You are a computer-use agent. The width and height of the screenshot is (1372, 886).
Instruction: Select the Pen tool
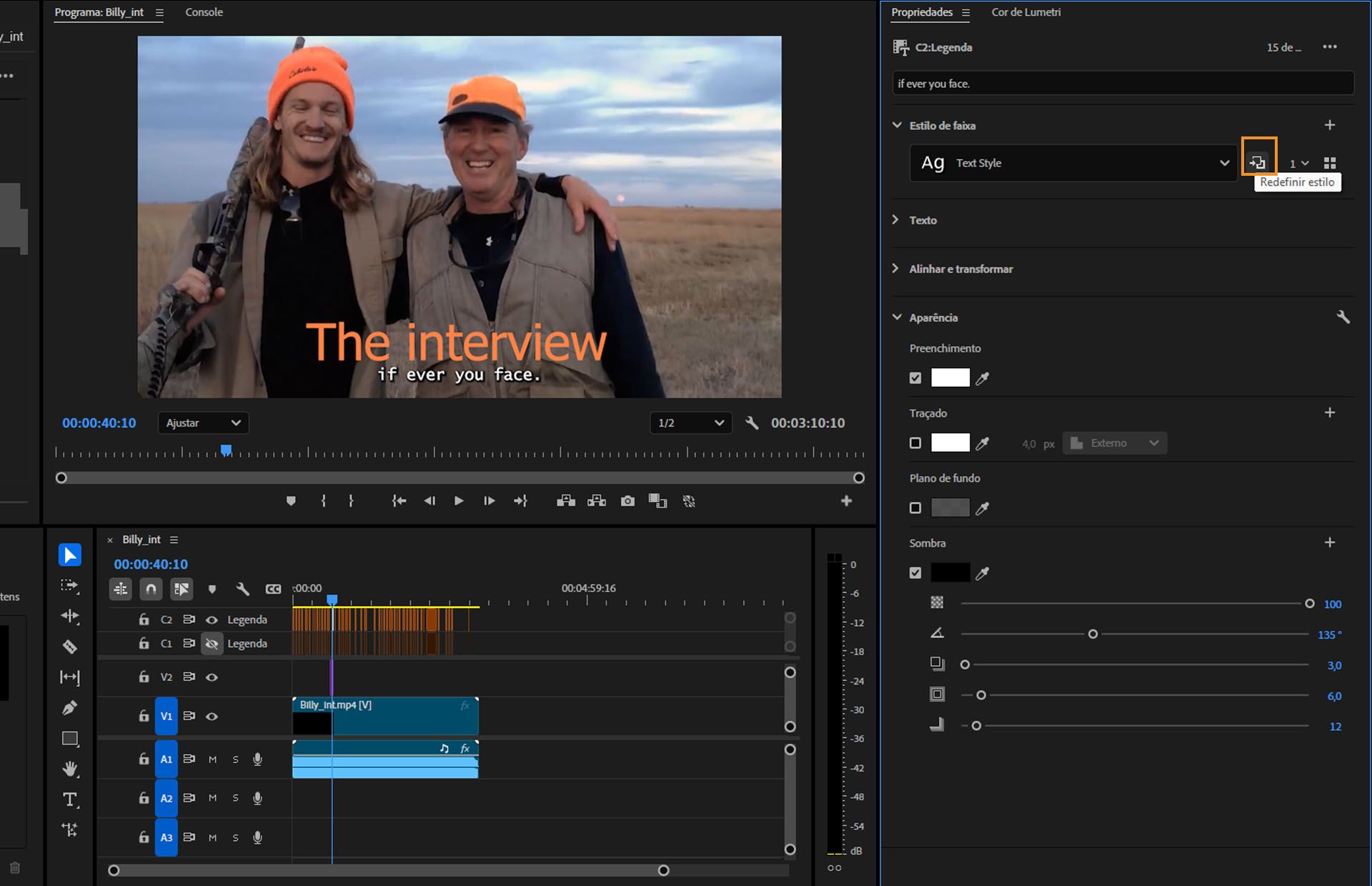[x=70, y=708]
